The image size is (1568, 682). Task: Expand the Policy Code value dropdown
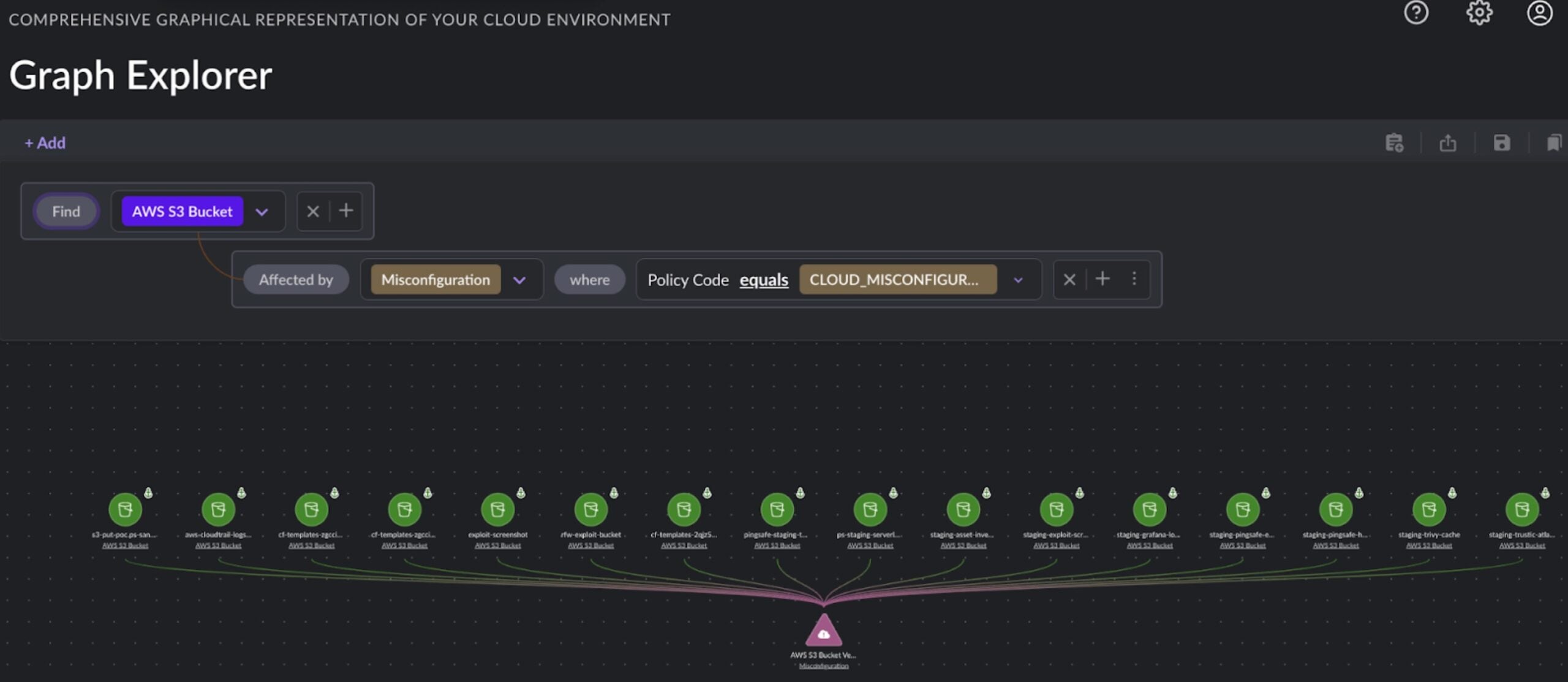coord(1018,280)
